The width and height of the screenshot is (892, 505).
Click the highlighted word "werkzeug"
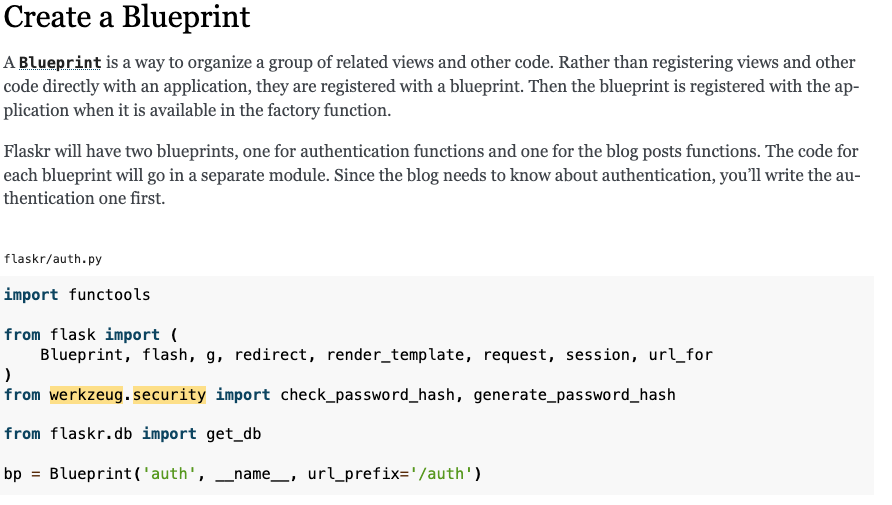pyautogui.click(x=86, y=394)
